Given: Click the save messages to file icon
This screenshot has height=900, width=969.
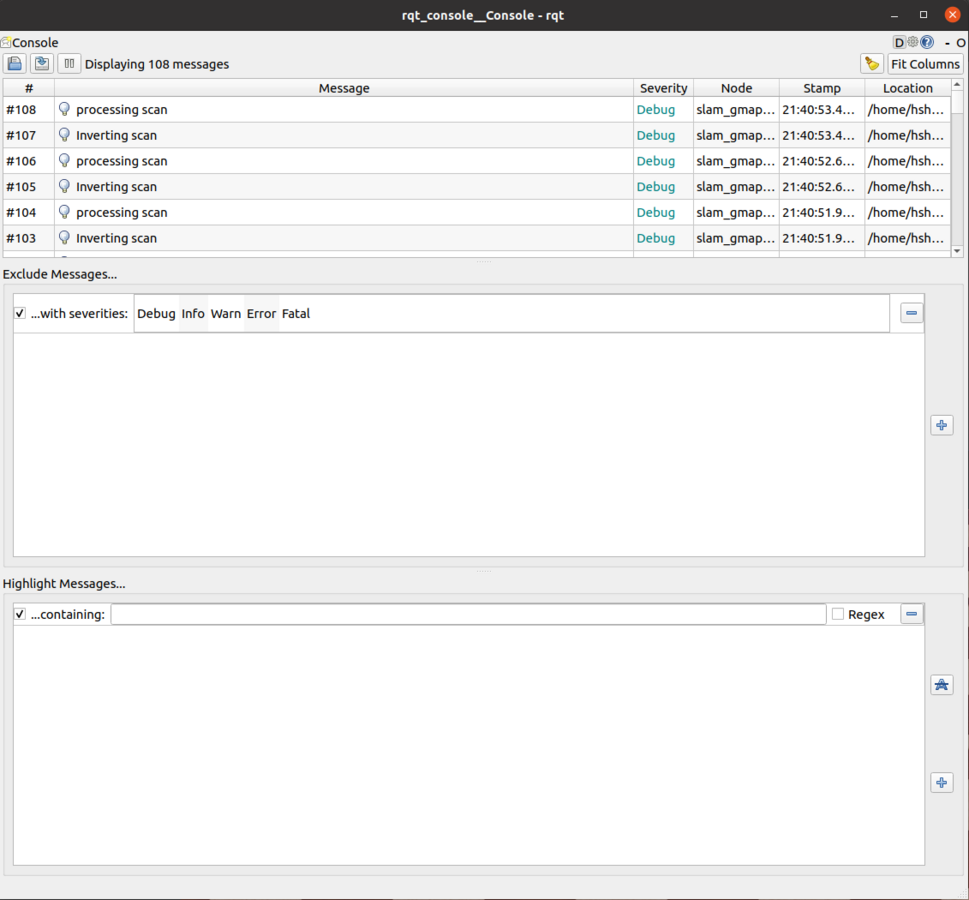Looking at the screenshot, I should click(42, 64).
